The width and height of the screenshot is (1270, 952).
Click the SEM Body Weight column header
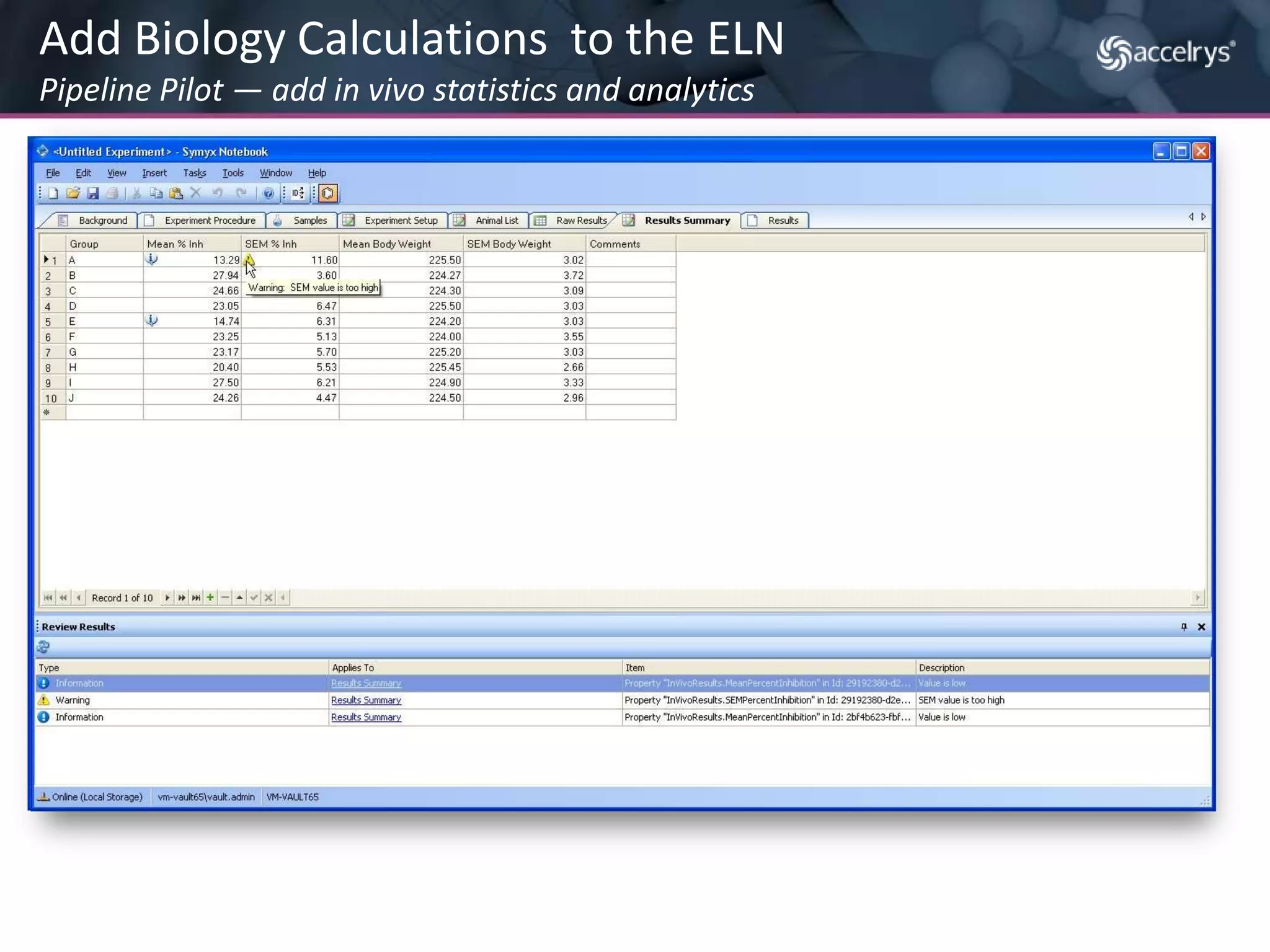pyautogui.click(x=525, y=244)
